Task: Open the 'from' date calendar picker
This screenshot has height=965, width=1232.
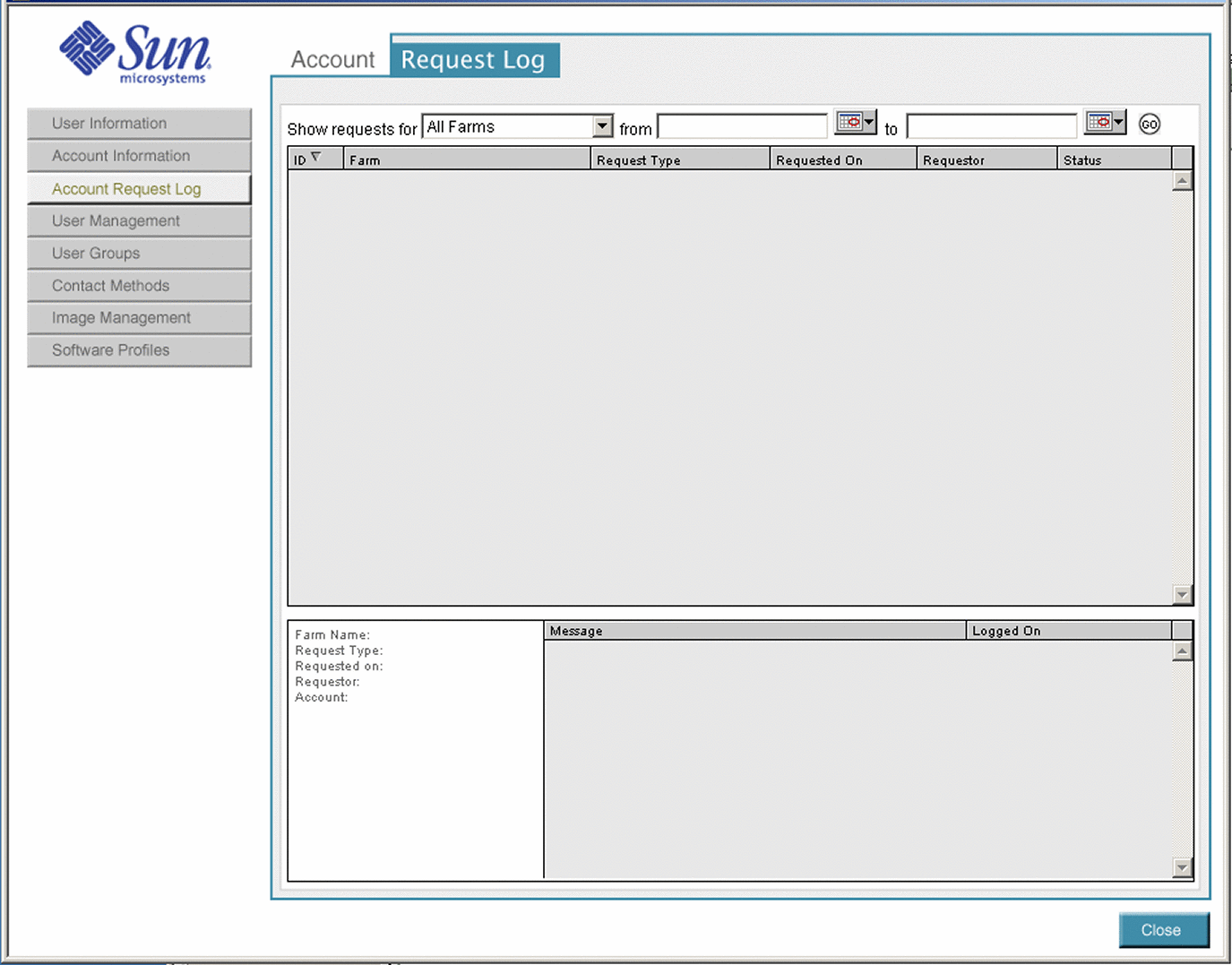Action: (x=855, y=123)
